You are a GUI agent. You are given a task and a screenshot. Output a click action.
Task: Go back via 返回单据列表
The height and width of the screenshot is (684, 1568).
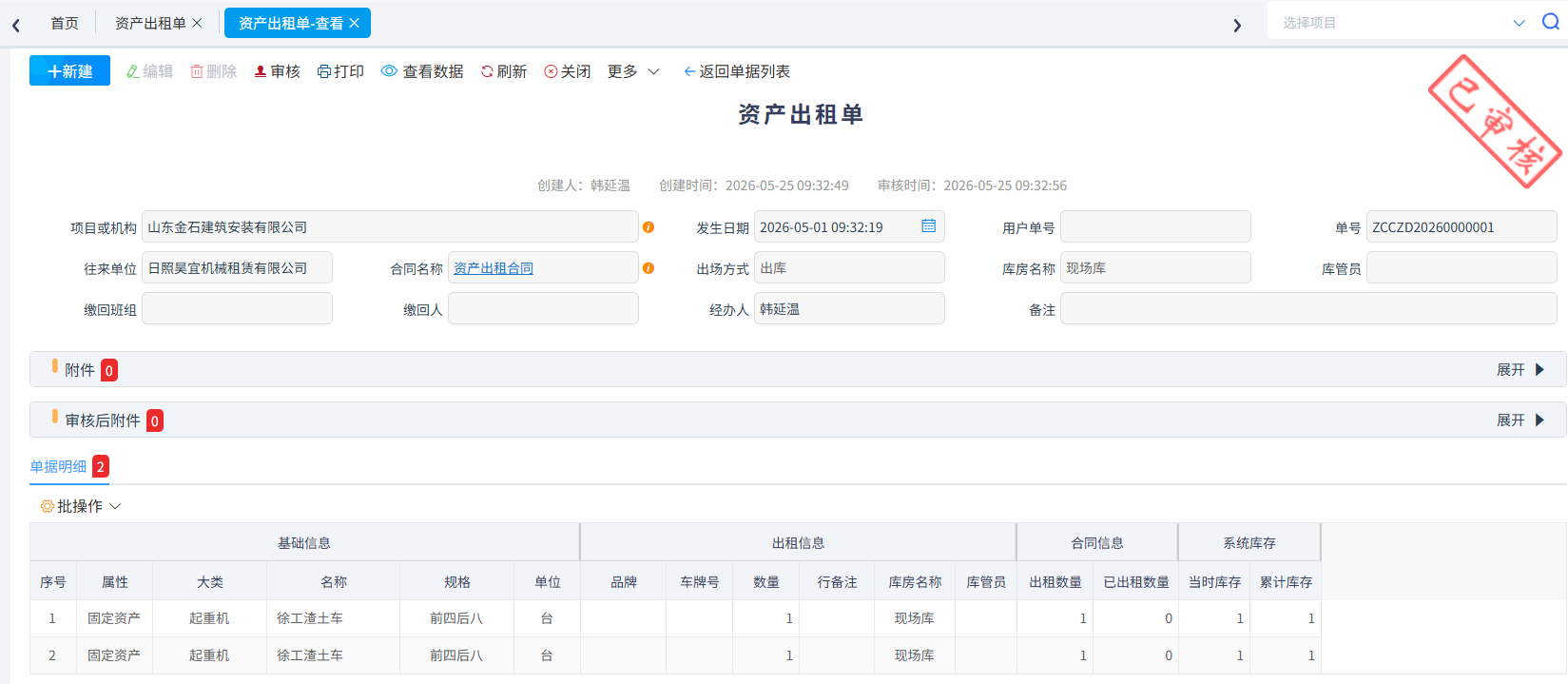coord(737,71)
